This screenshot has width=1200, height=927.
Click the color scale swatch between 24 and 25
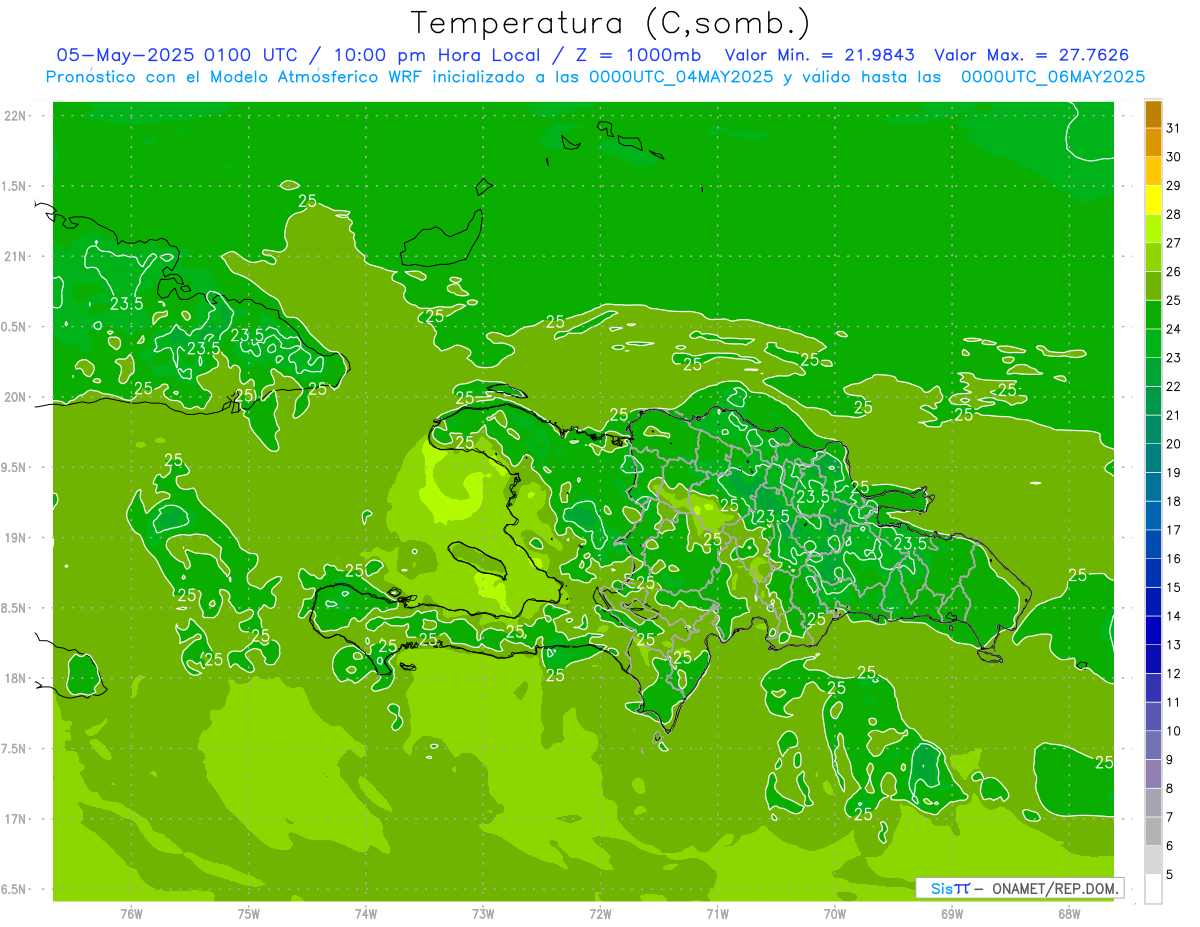pos(1153,316)
